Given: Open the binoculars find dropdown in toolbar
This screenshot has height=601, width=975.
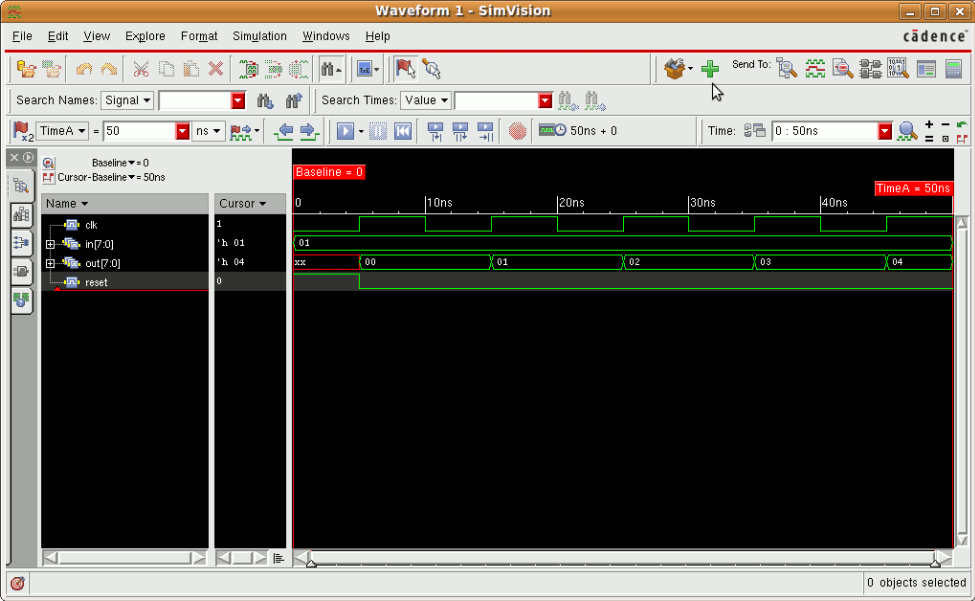Looking at the screenshot, I should [x=331, y=68].
